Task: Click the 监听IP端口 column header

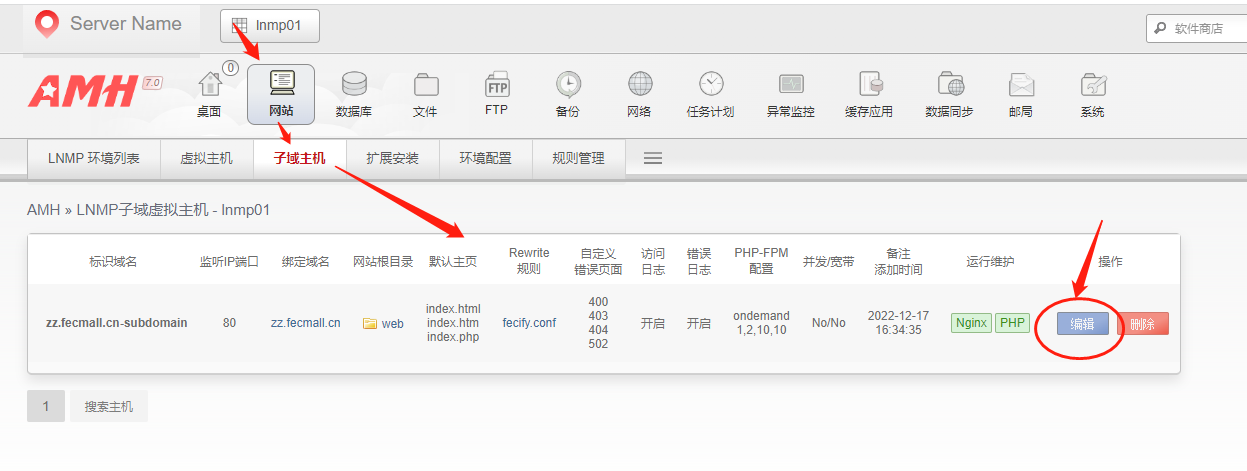Action: click(x=229, y=261)
